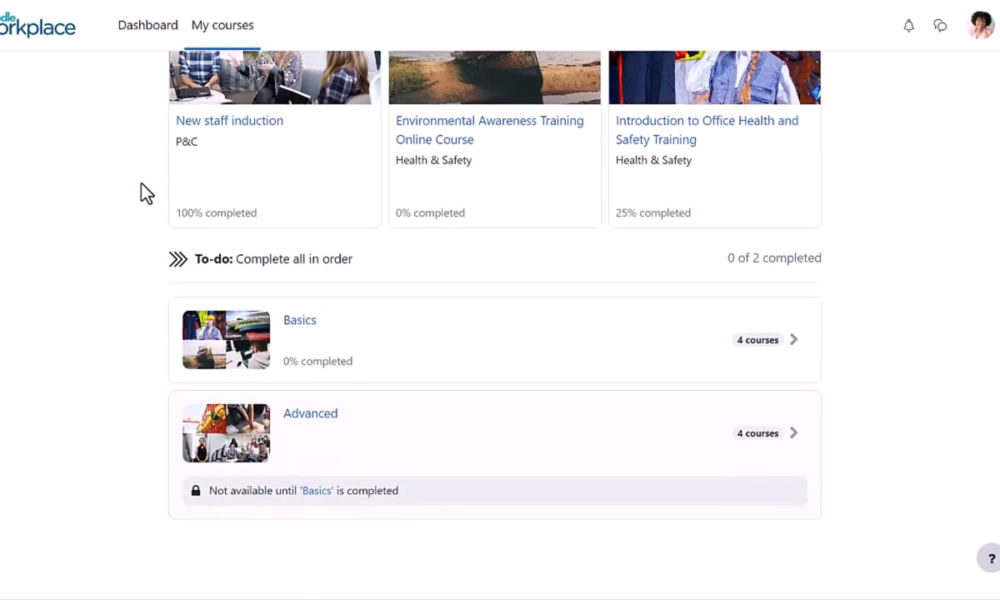Open the notifications bell

point(908,25)
